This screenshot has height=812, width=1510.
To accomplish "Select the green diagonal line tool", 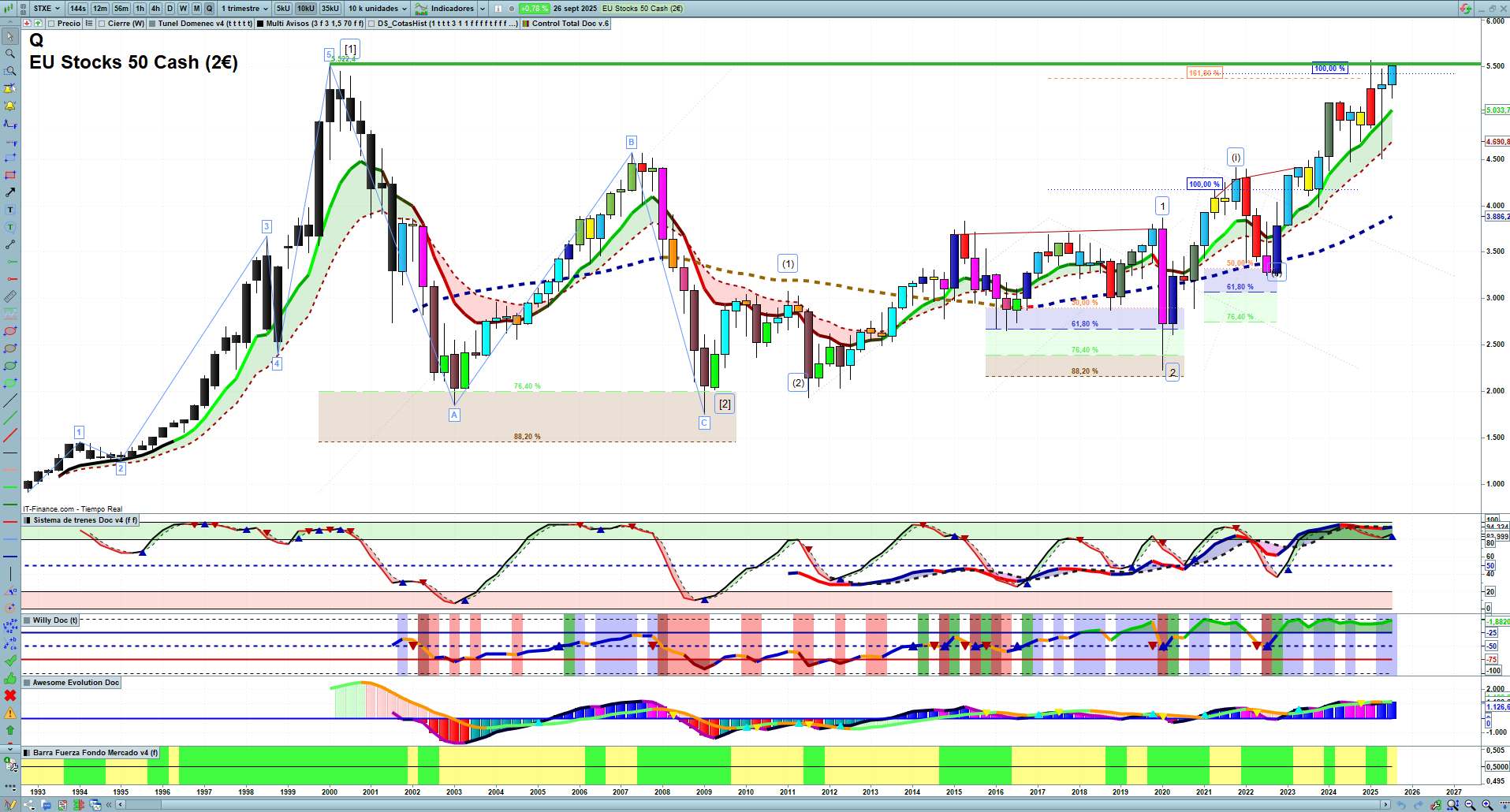I will coord(10,418).
